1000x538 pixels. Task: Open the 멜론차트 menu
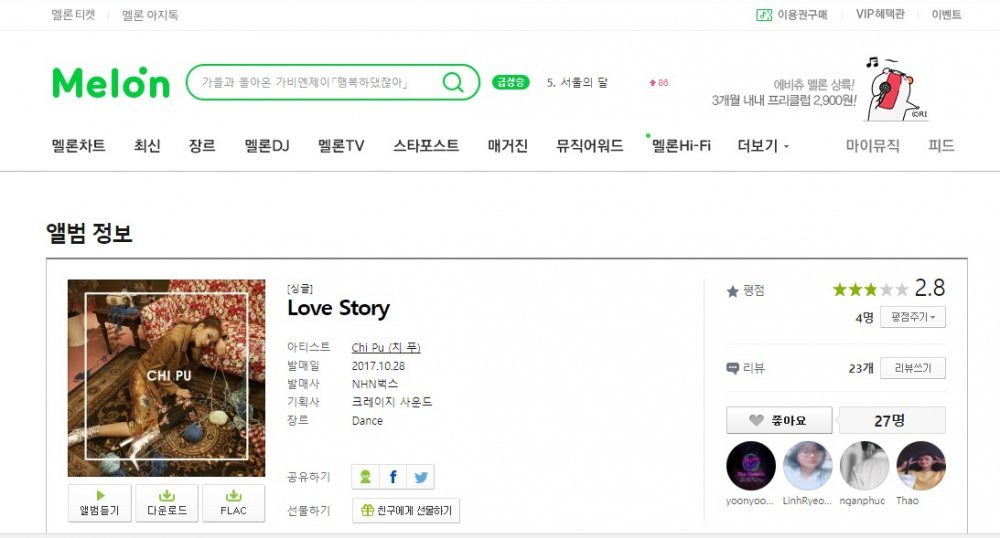(78, 146)
